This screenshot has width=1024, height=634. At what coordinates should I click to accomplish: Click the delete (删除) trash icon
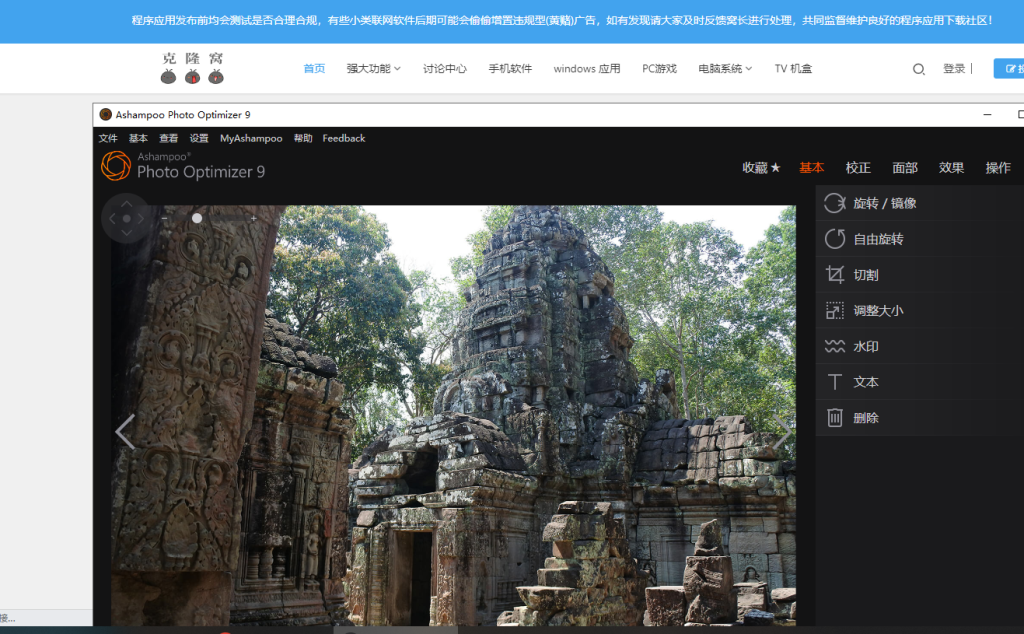click(x=835, y=418)
